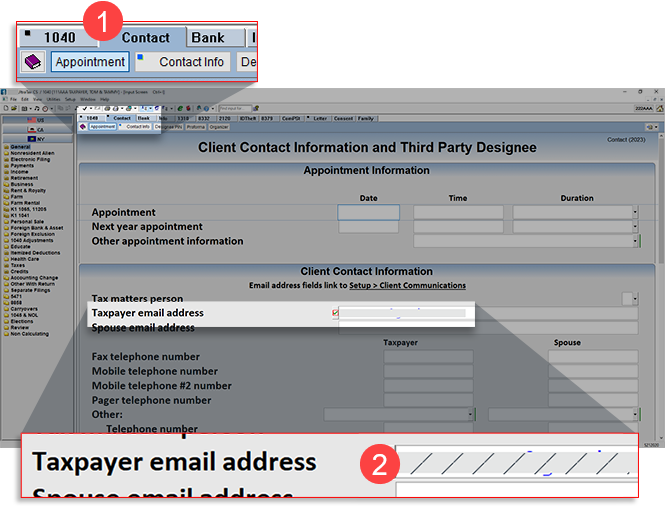Open the Designee PIN sub-tab

click(168, 127)
